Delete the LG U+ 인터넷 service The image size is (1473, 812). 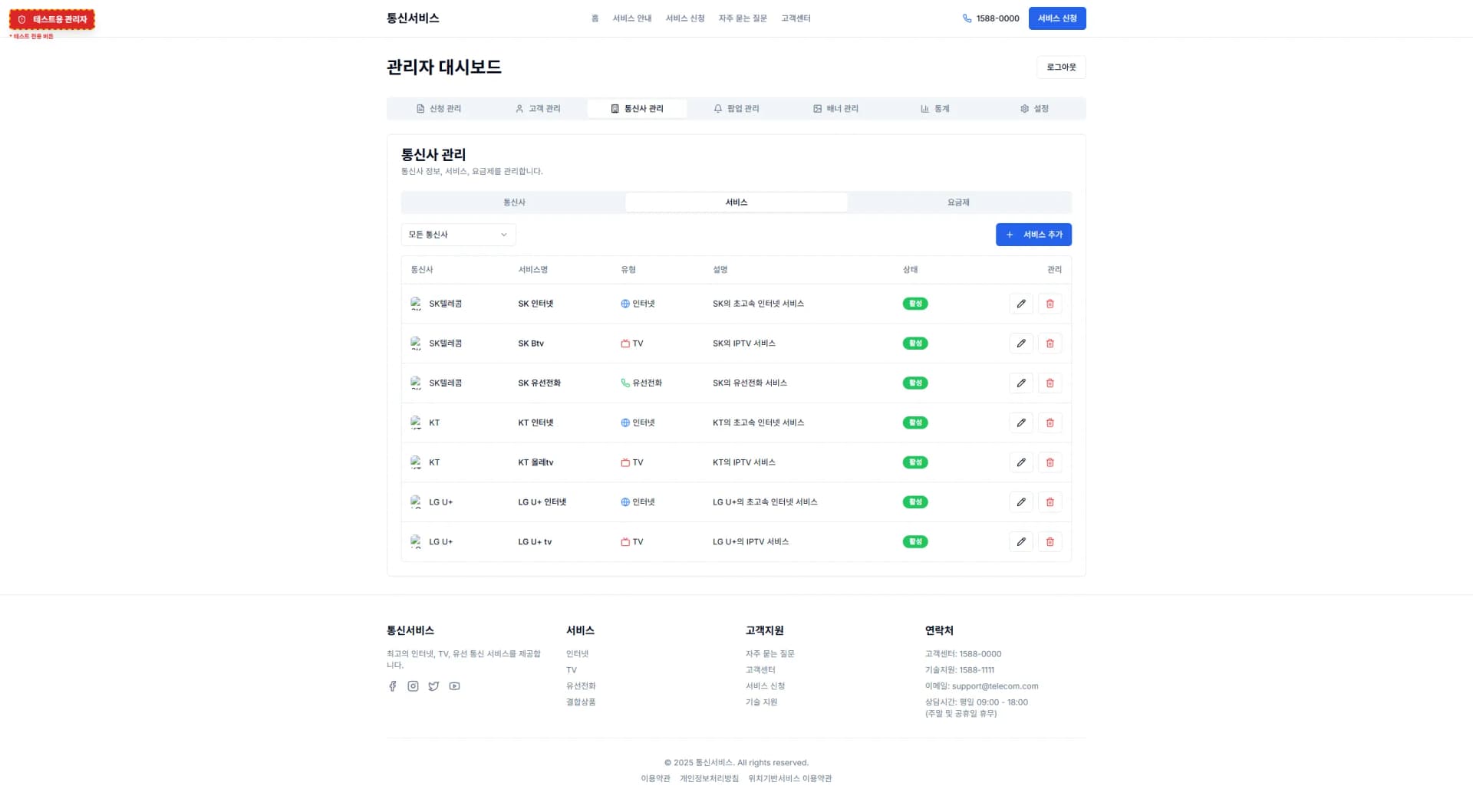[1050, 502]
